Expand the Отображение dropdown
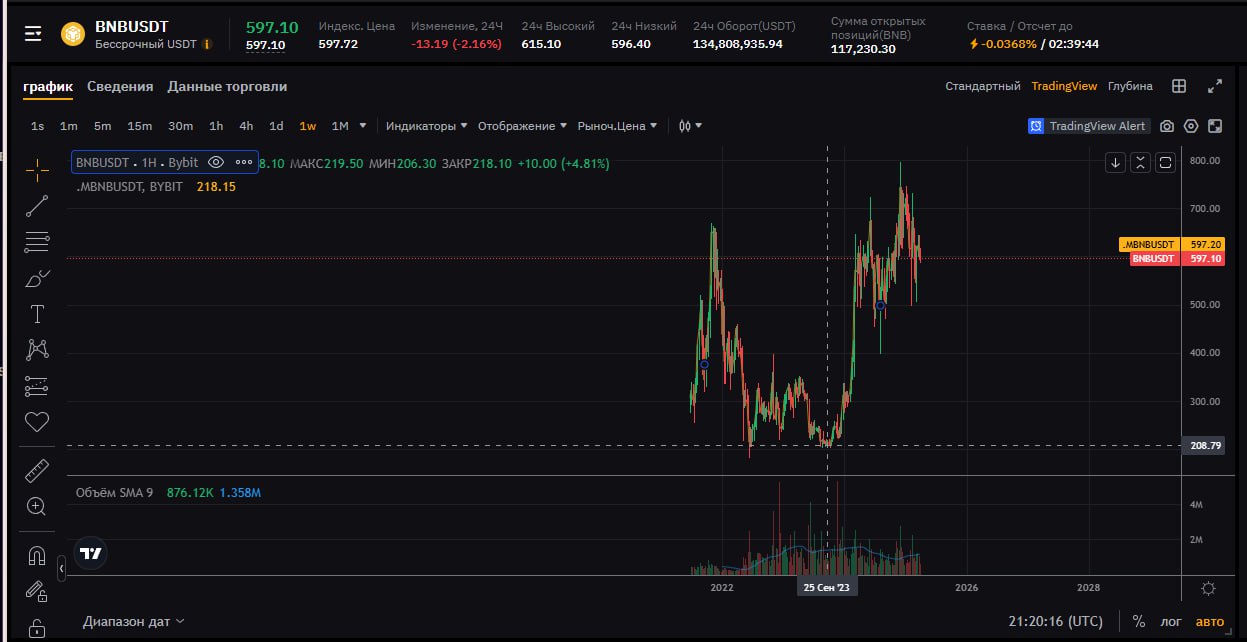Screen dimensions: 1247x642 (522, 126)
